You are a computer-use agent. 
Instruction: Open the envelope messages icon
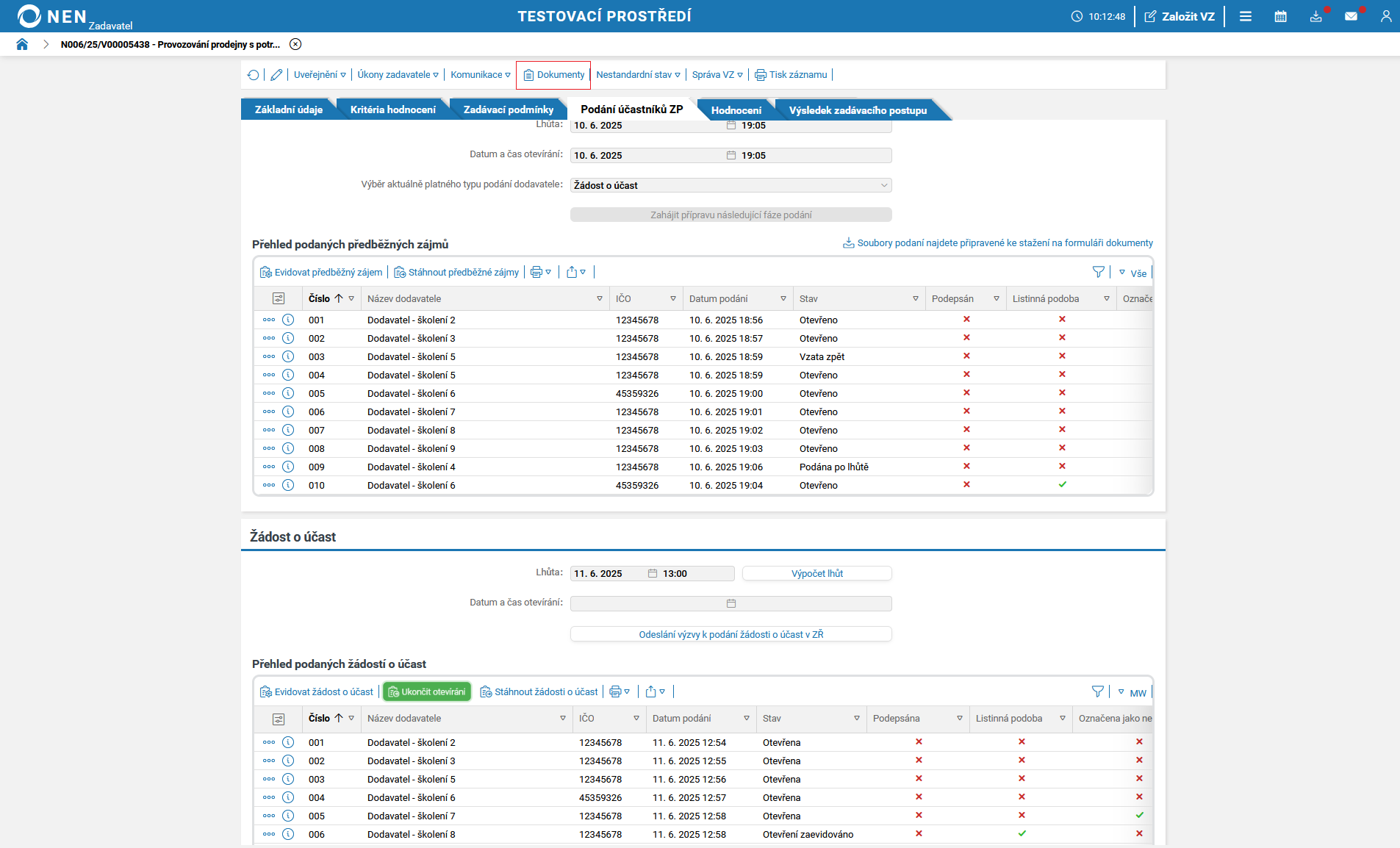(1351, 16)
